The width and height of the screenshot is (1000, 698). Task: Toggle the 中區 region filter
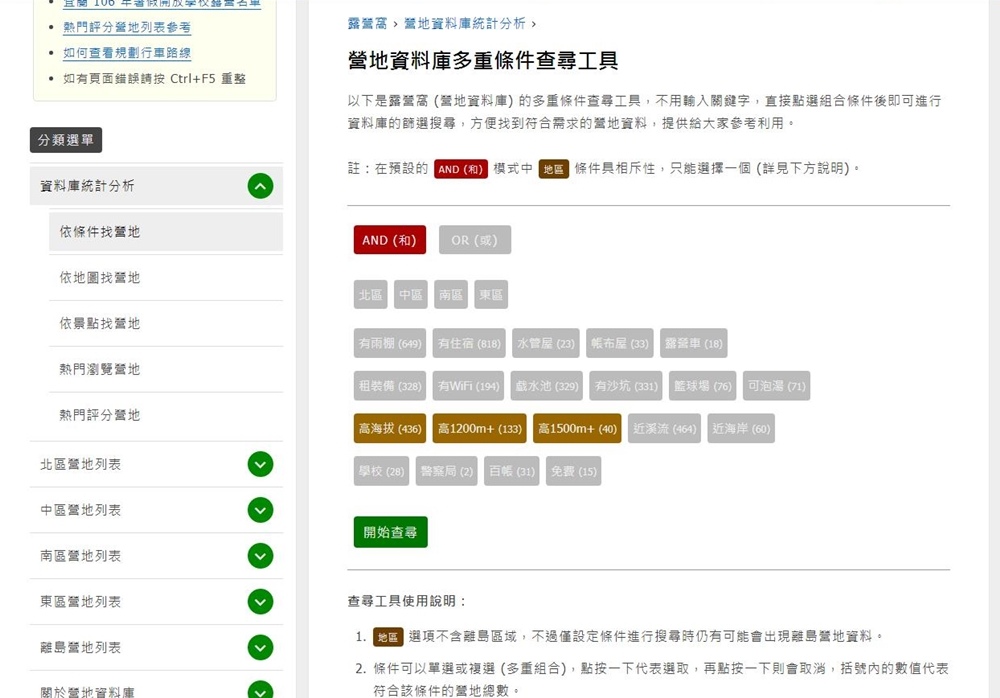pyautogui.click(x=411, y=295)
